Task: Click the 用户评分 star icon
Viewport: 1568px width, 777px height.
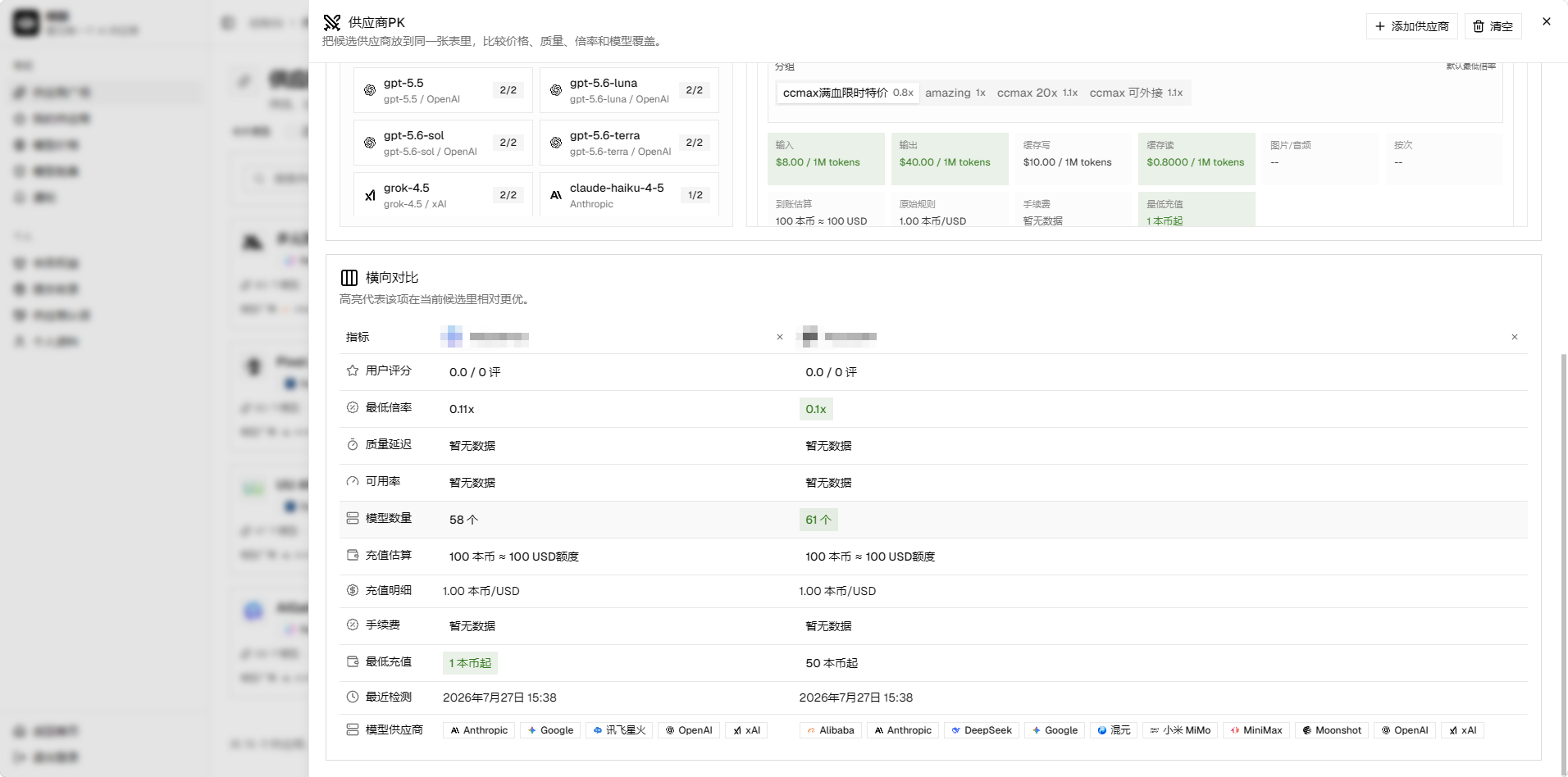Action: click(353, 370)
